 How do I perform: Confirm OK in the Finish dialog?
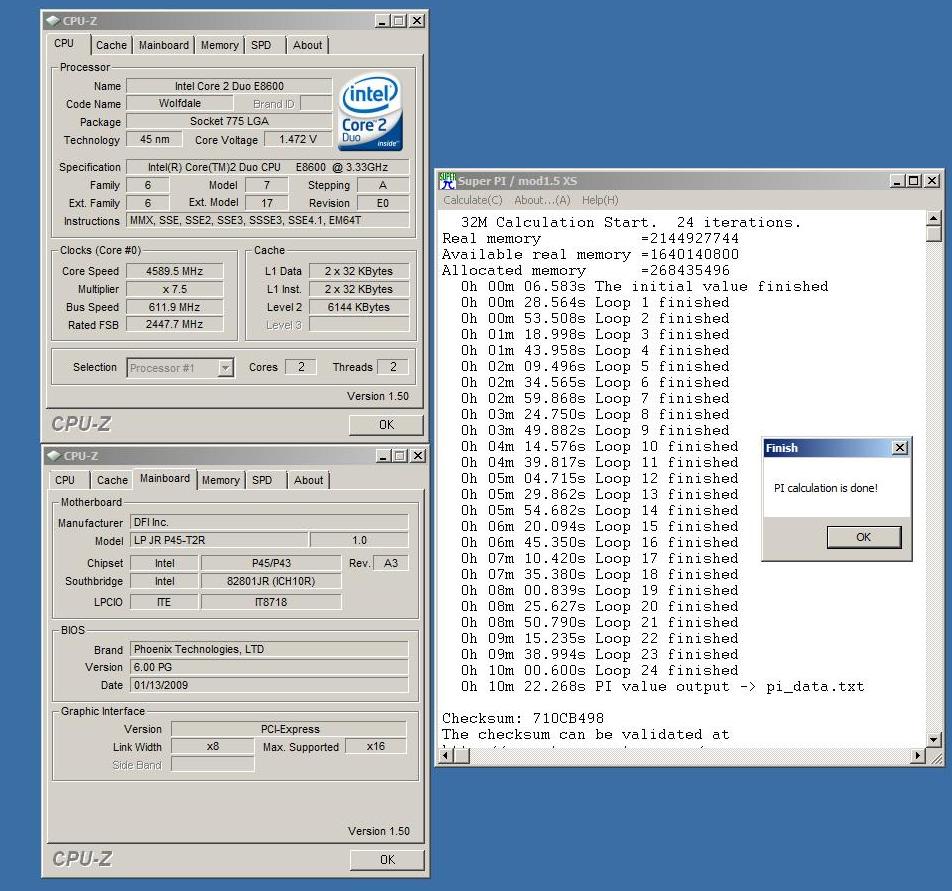(x=863, y=537)
